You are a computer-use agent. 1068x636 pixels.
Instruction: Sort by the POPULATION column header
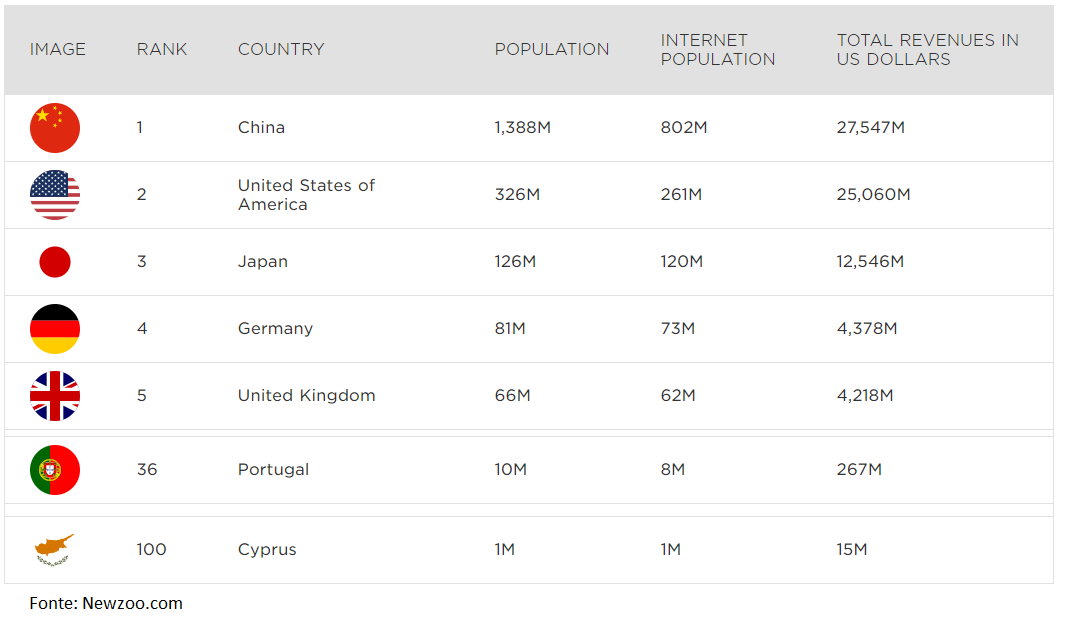(x=552, y=49)
